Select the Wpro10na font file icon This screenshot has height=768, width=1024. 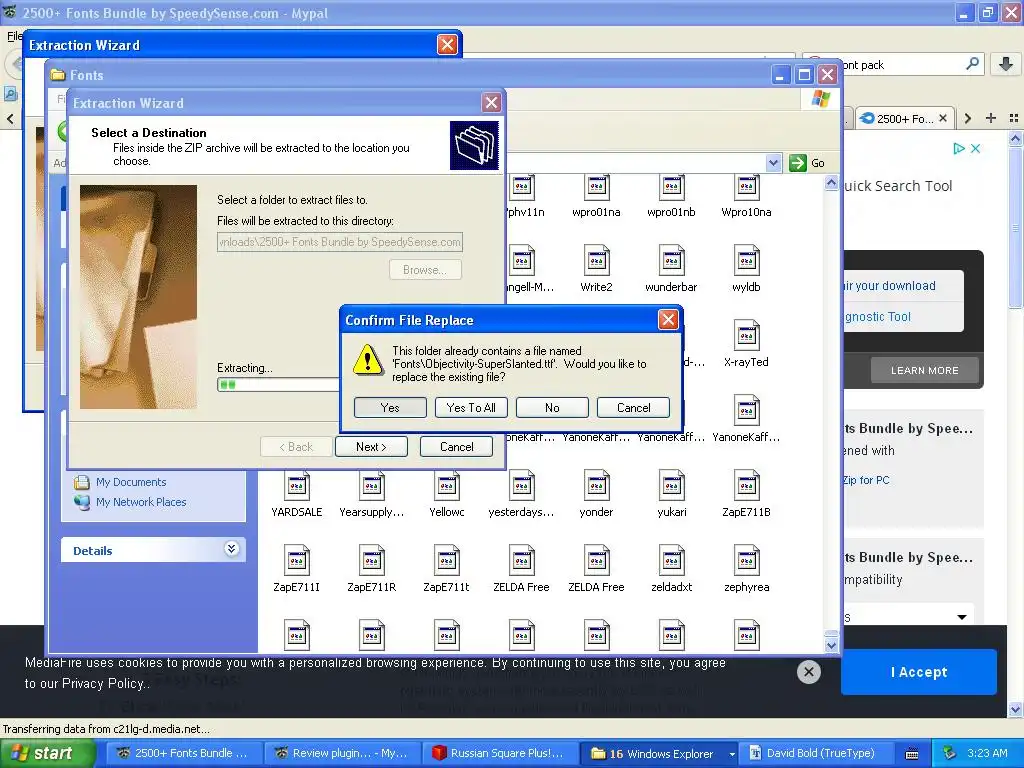[x=746, y=187]
